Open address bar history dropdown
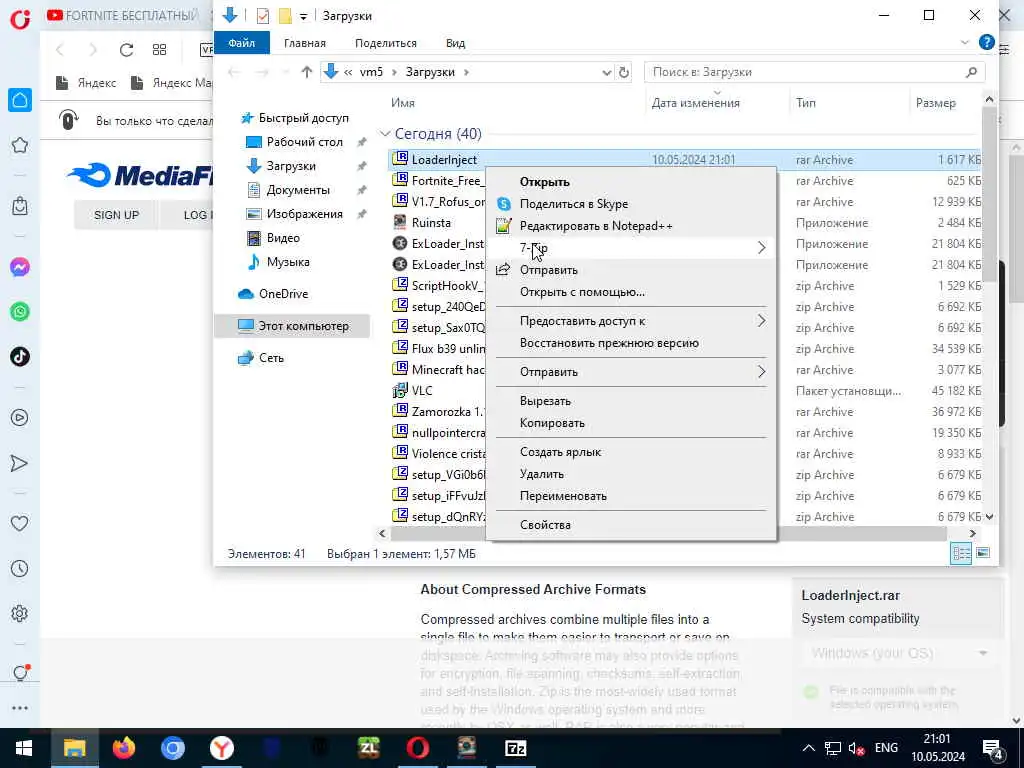 606,72
